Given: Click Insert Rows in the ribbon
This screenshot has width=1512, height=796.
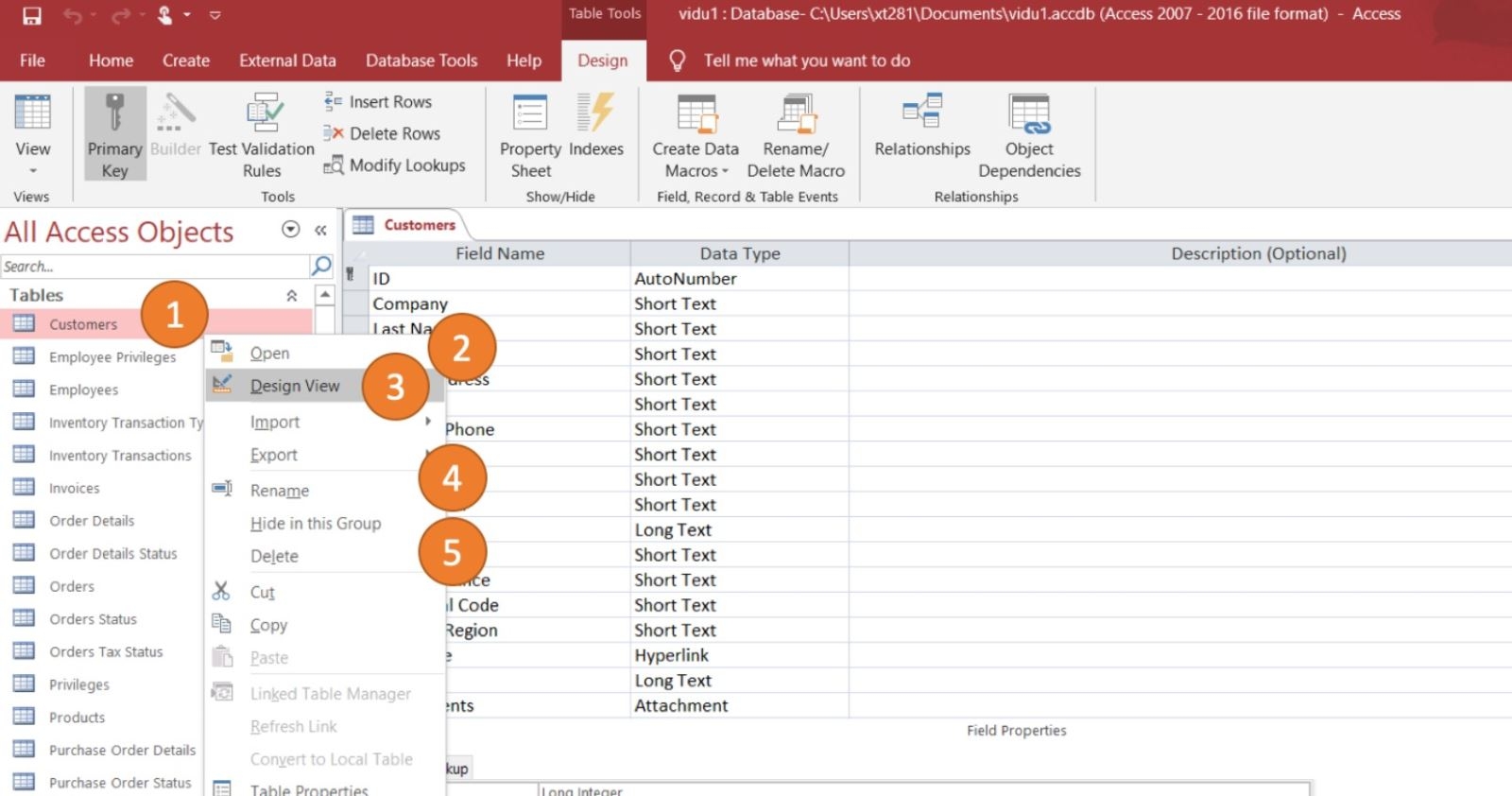Looking at the screenshot, I should [x=378, y=101].
